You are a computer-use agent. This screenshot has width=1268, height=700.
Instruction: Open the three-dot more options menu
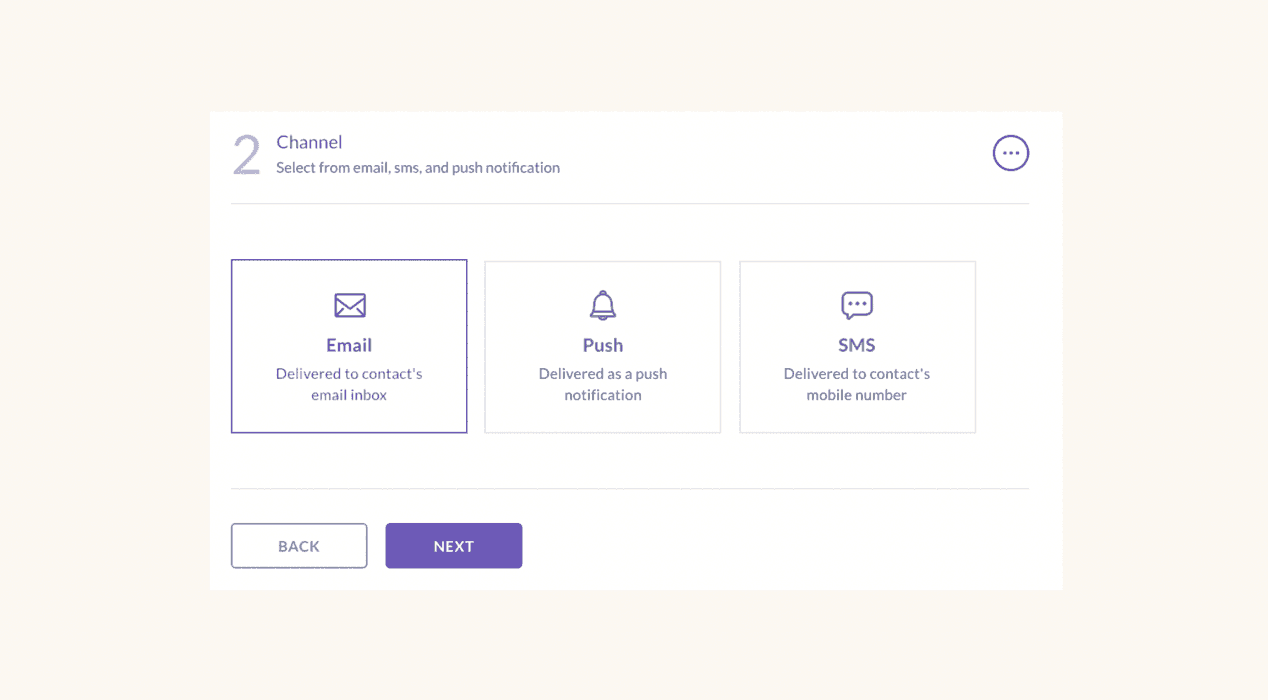1010,153
